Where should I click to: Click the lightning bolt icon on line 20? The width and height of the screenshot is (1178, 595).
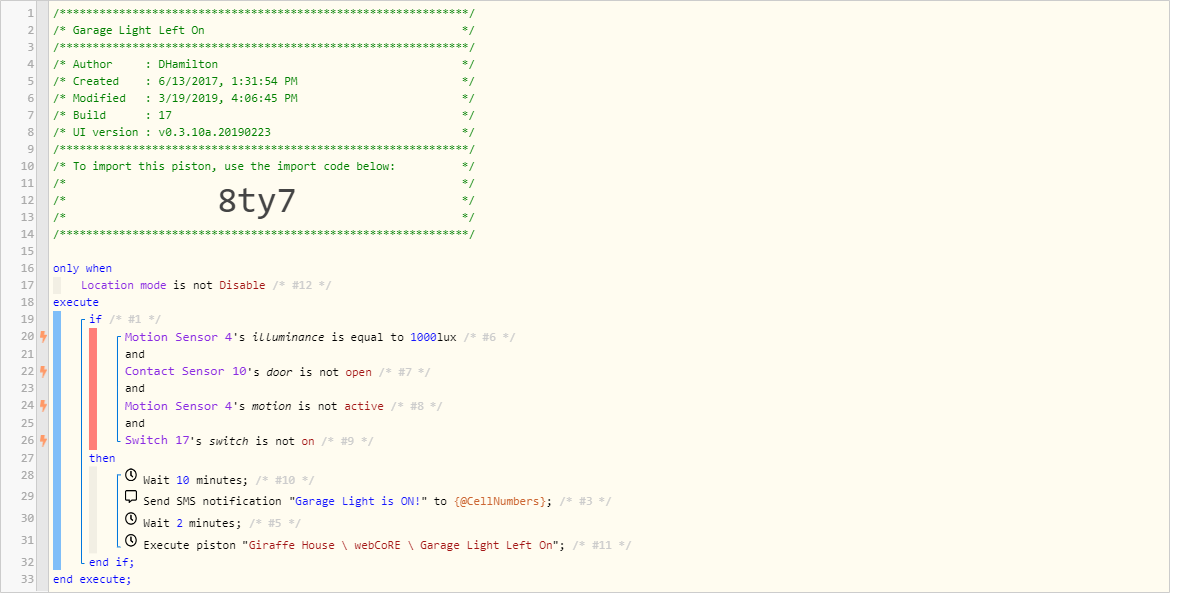pos(44,337)
